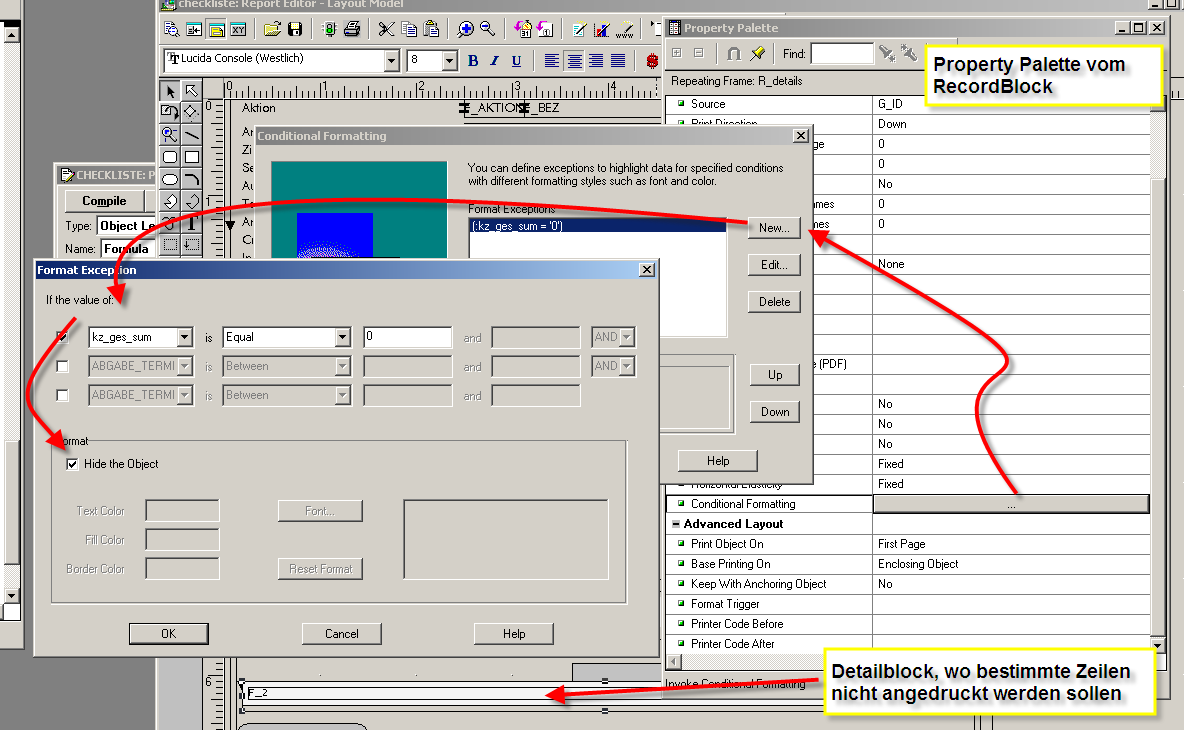Open the font size dropdown
1184x730 pixels.
pos(449,60)
